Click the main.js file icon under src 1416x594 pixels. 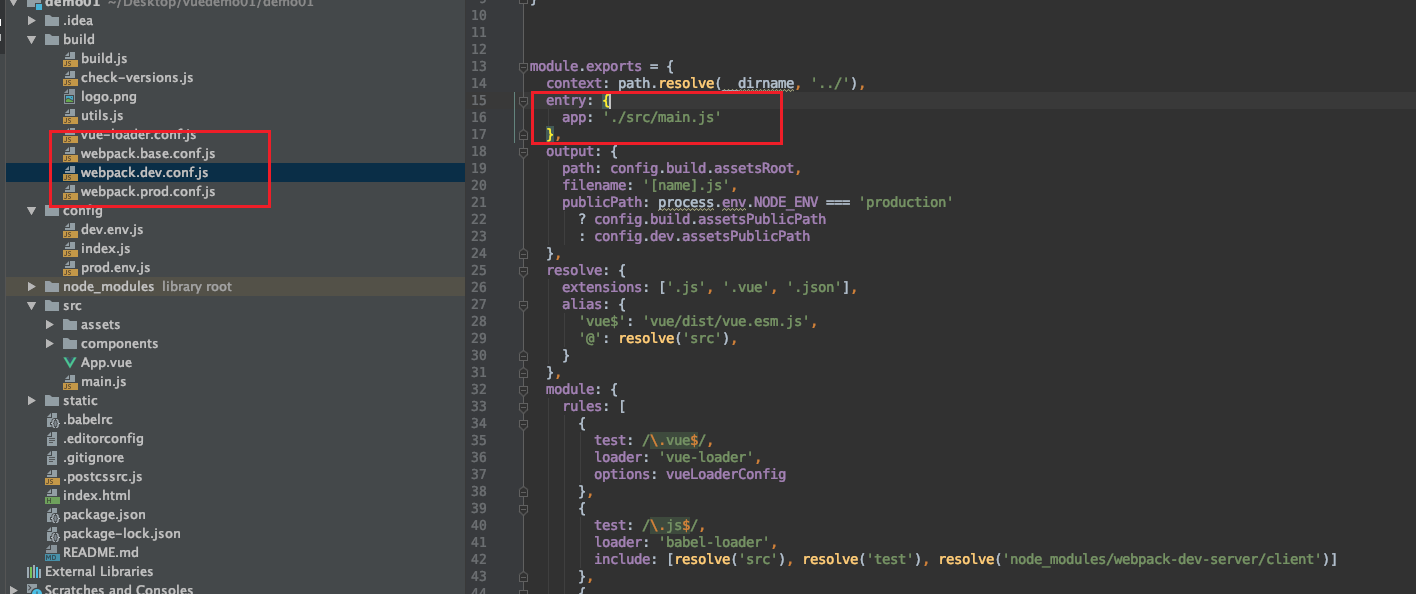pyautogui.click(x=70, y=382)
